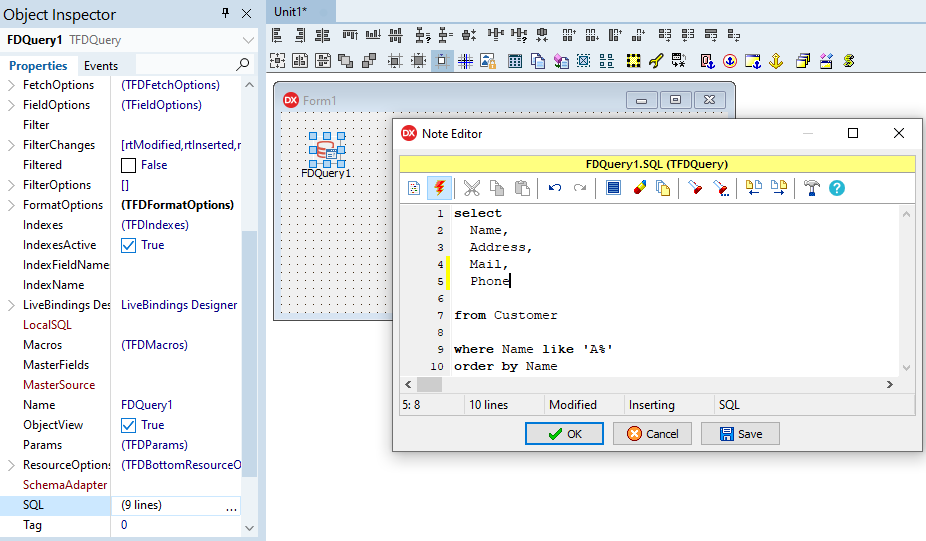Click the blue lined Select All icon
The image size is (926, 541).
[614, 188]
